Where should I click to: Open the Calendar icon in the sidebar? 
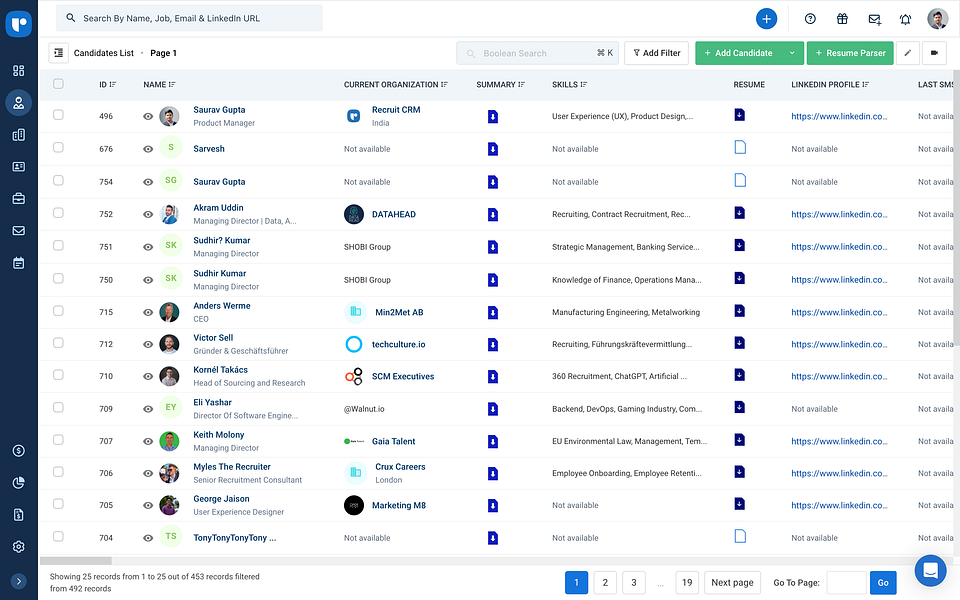coord(18,262)
